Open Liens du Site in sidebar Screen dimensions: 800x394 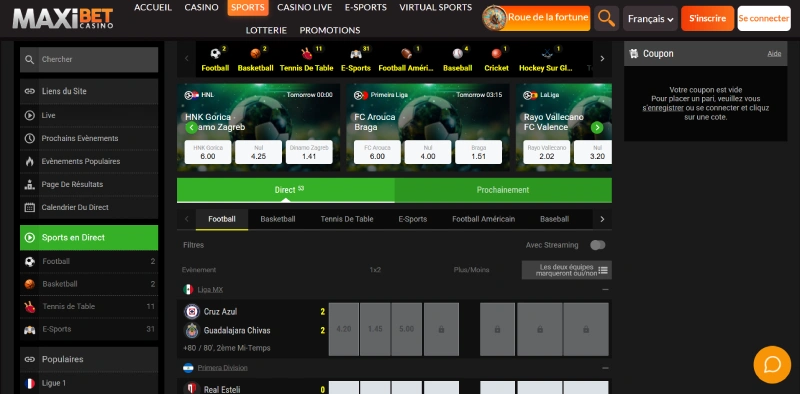pos(89,91)
